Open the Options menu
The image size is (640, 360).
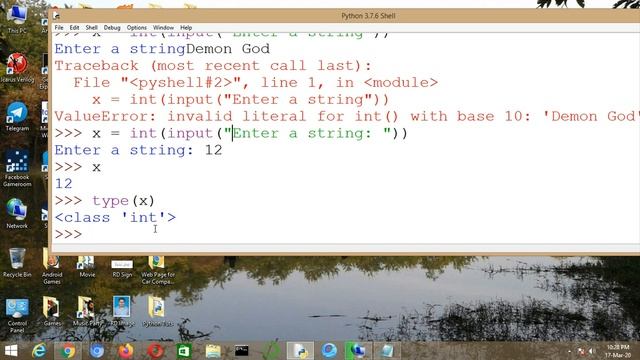coord(136,28)
